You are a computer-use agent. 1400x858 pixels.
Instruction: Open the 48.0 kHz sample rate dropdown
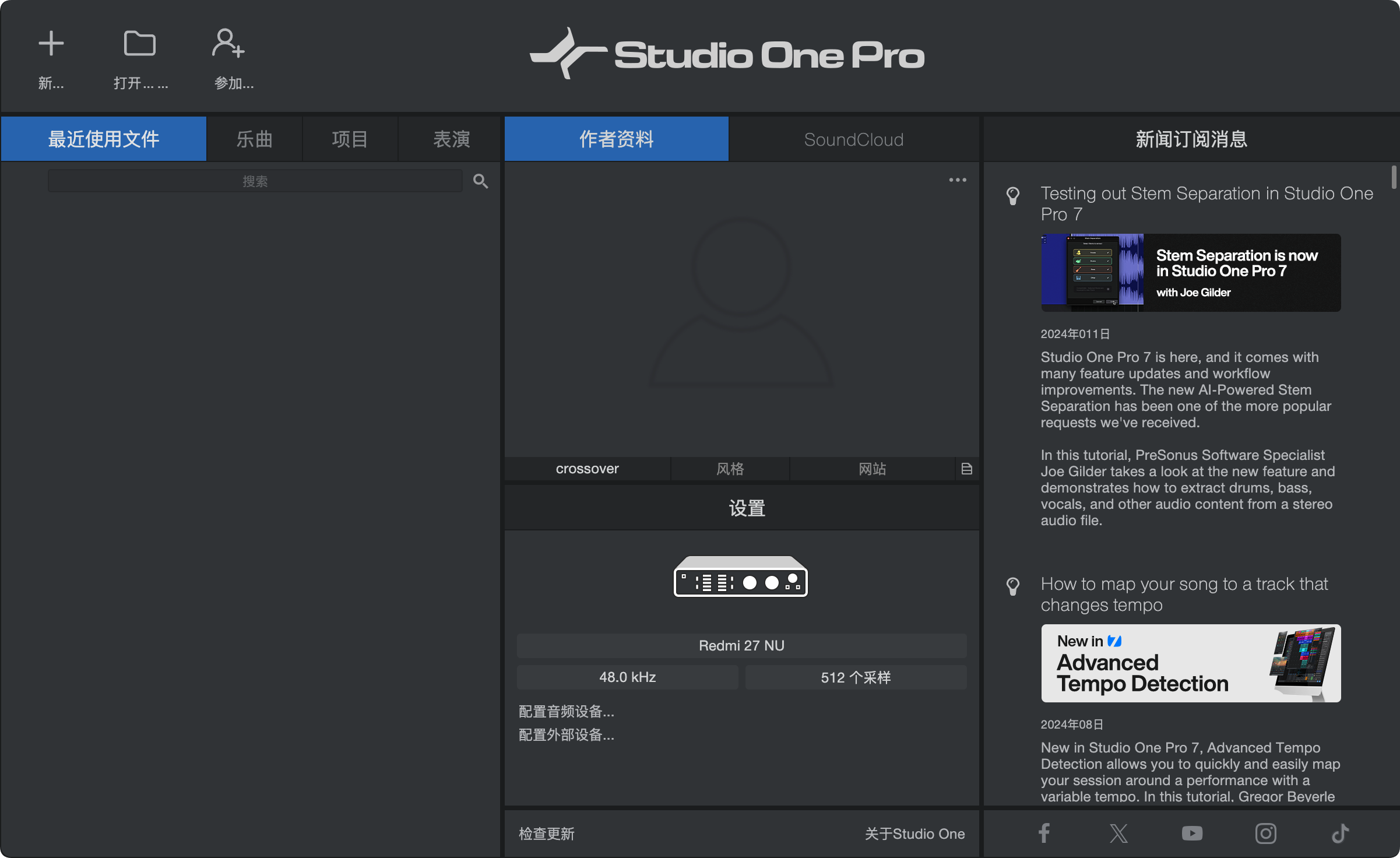coord(627,677)
